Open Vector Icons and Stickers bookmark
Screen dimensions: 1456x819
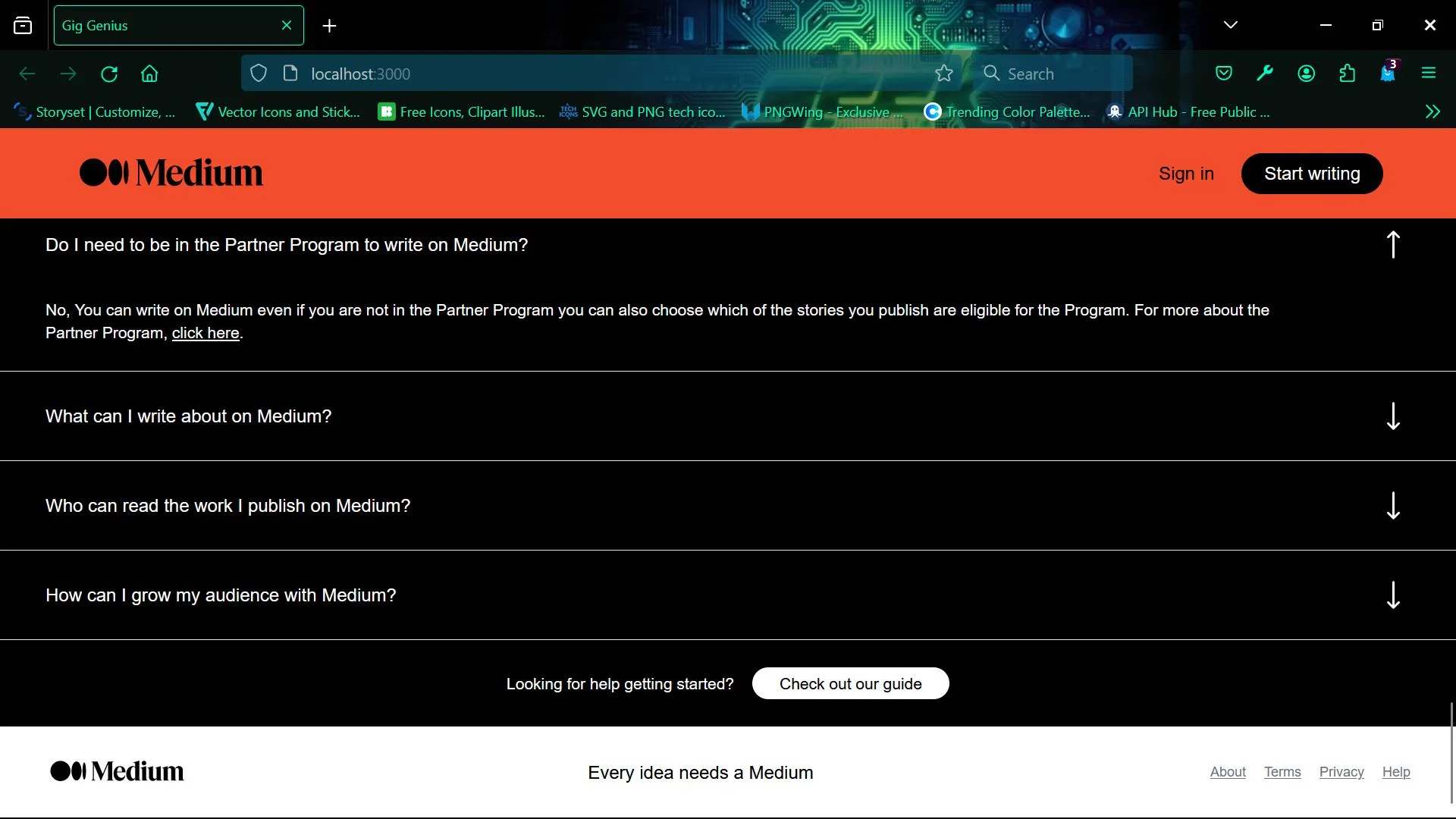[x=278, y=112]
